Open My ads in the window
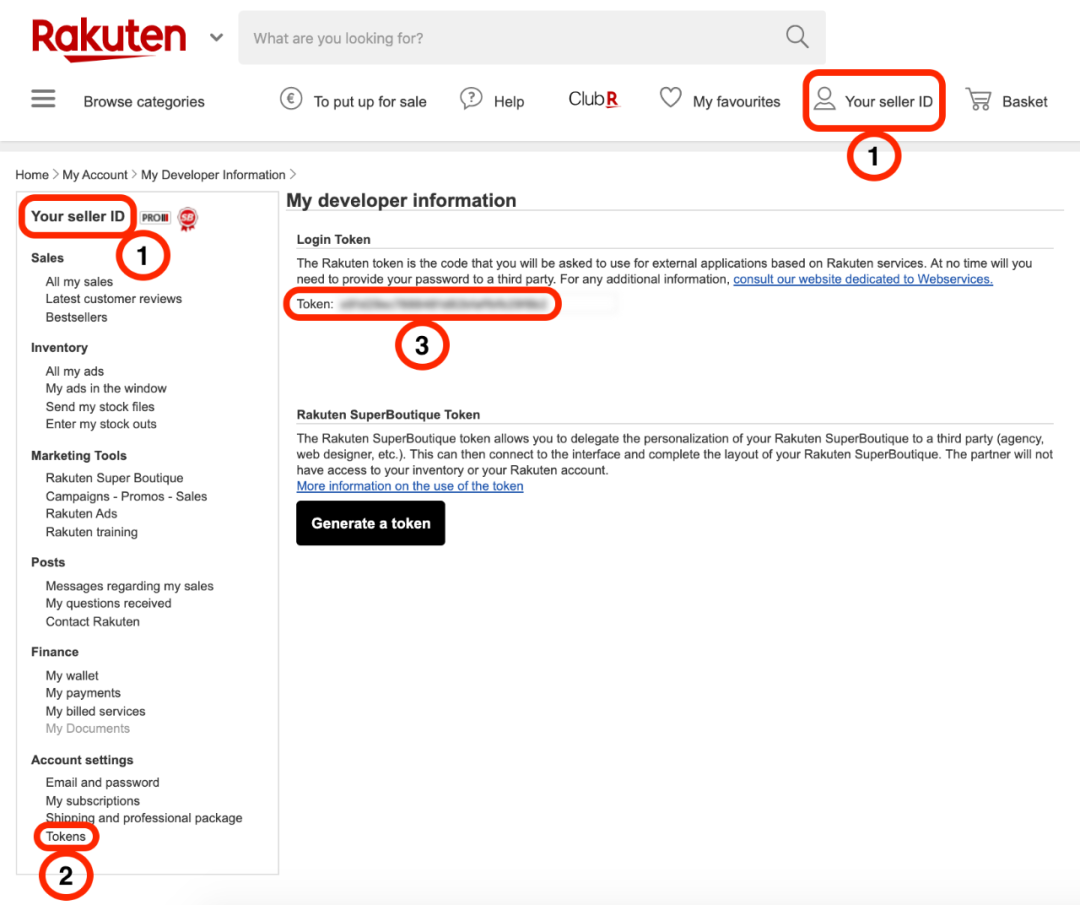Viewport: 1080px width, 905px height. (106, 388)
